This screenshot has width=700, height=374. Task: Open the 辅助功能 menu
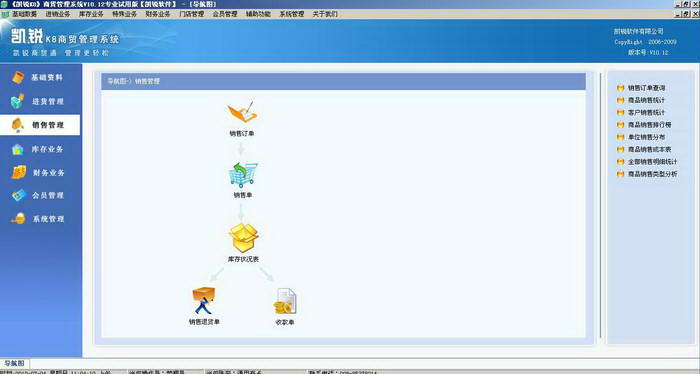[x=258, y=14]
